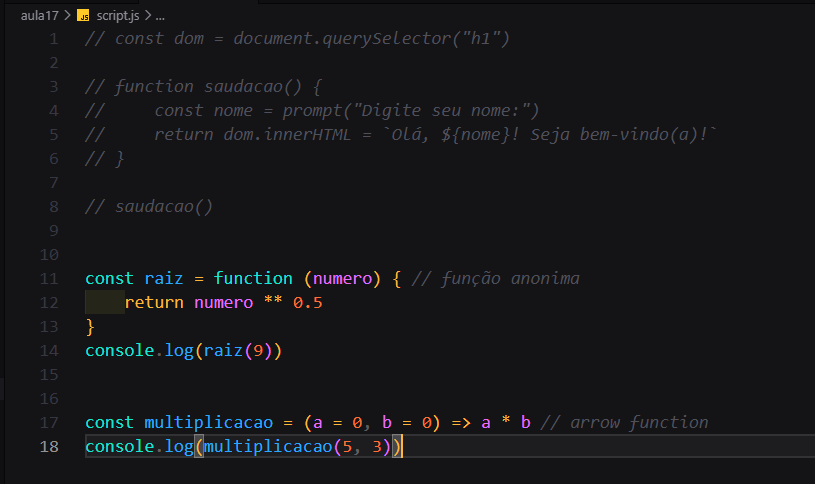815x484 pixels.
Task: Click 'console' on line 14
Action: (x=120, y=351)
